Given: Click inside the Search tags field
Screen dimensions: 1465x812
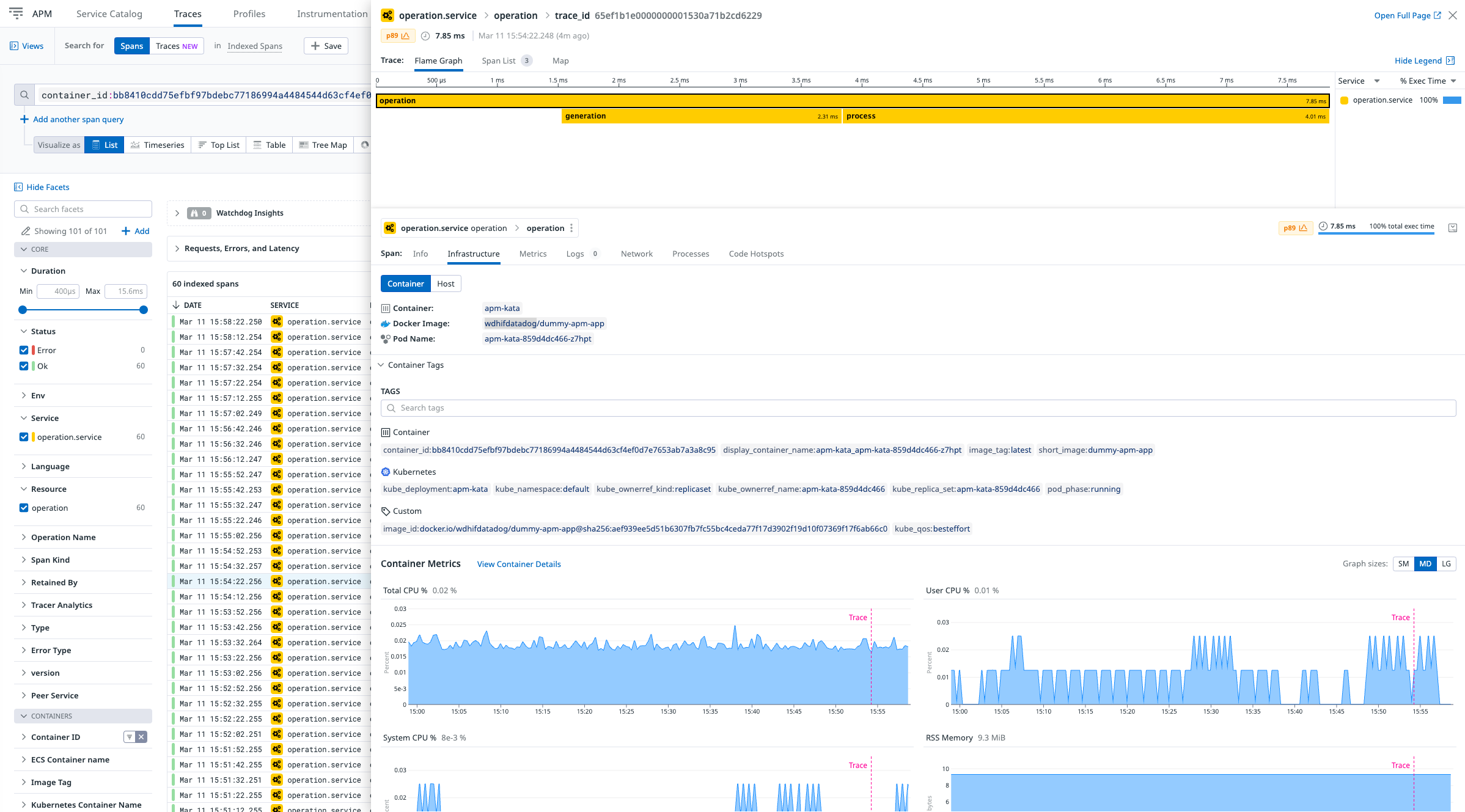Looking at the screenshot, I should 550,408.
